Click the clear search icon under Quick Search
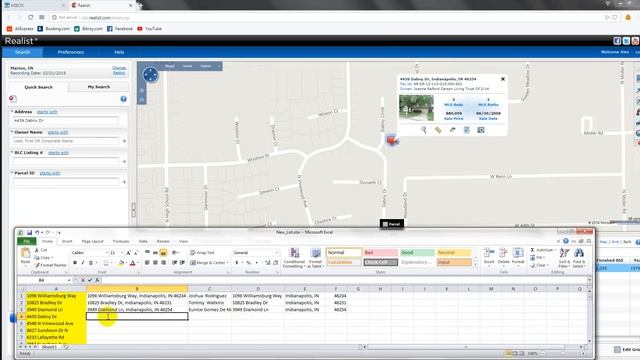 point(13,99)
